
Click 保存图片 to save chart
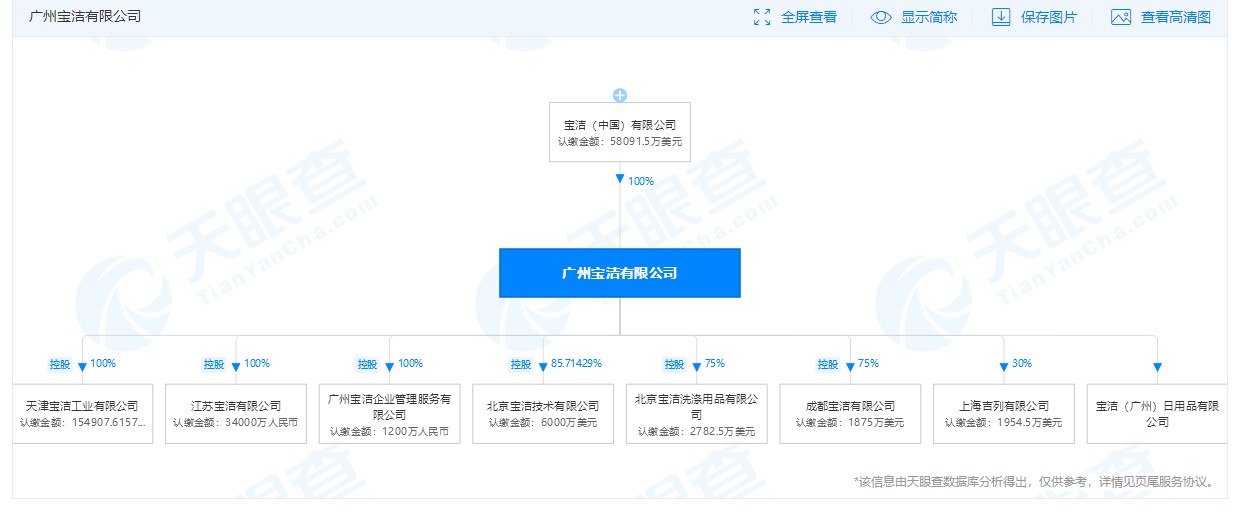click(1048, 17)
